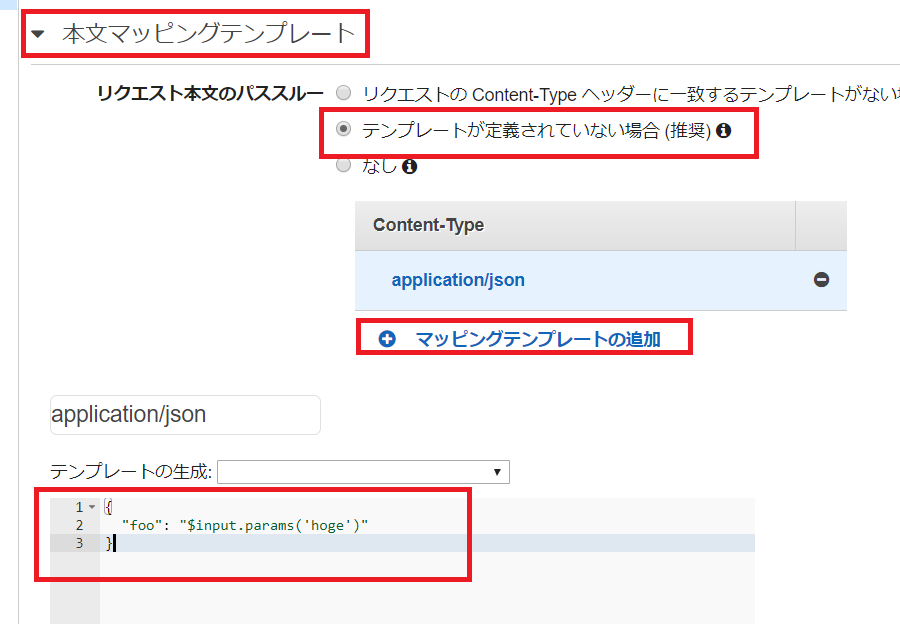
Task: Open info tooltip beside 推奨 passthrough option
Action: coord(724,130)
